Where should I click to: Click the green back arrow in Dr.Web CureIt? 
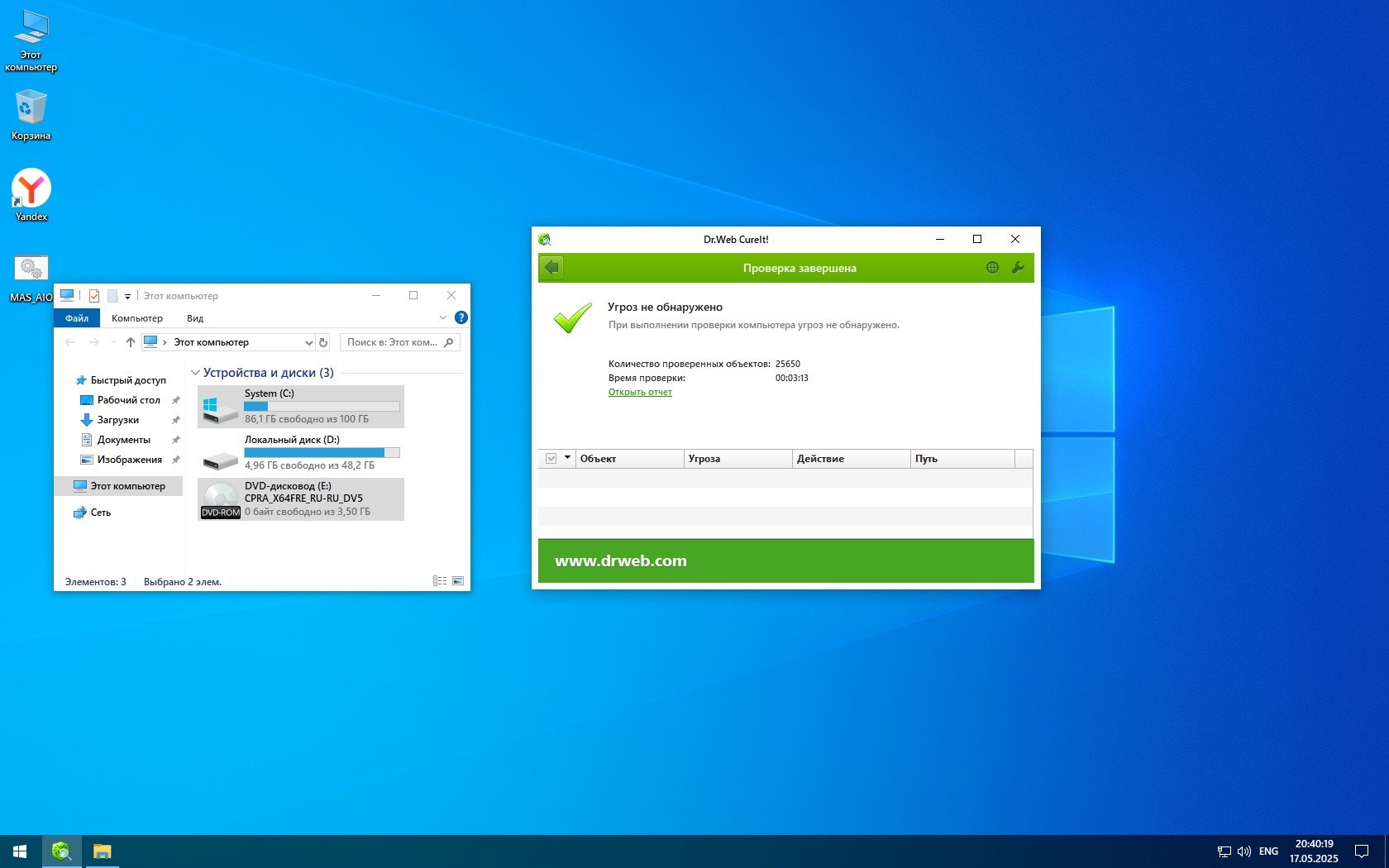[551, 268]
